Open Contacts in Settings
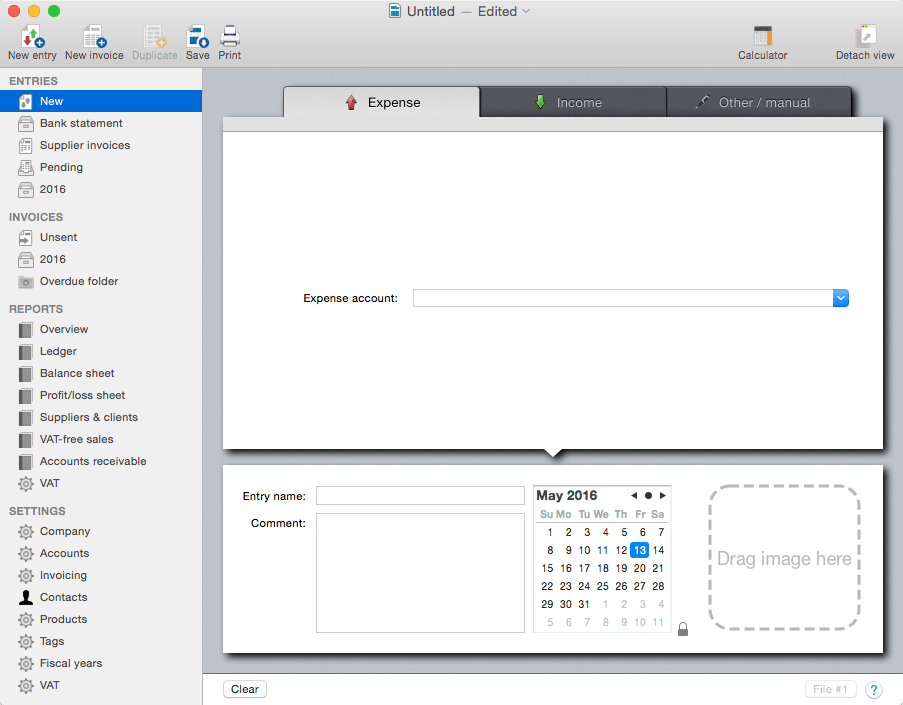Image resolution: width=903 pixels, height=705 pixels. click(x=101, y=597)
